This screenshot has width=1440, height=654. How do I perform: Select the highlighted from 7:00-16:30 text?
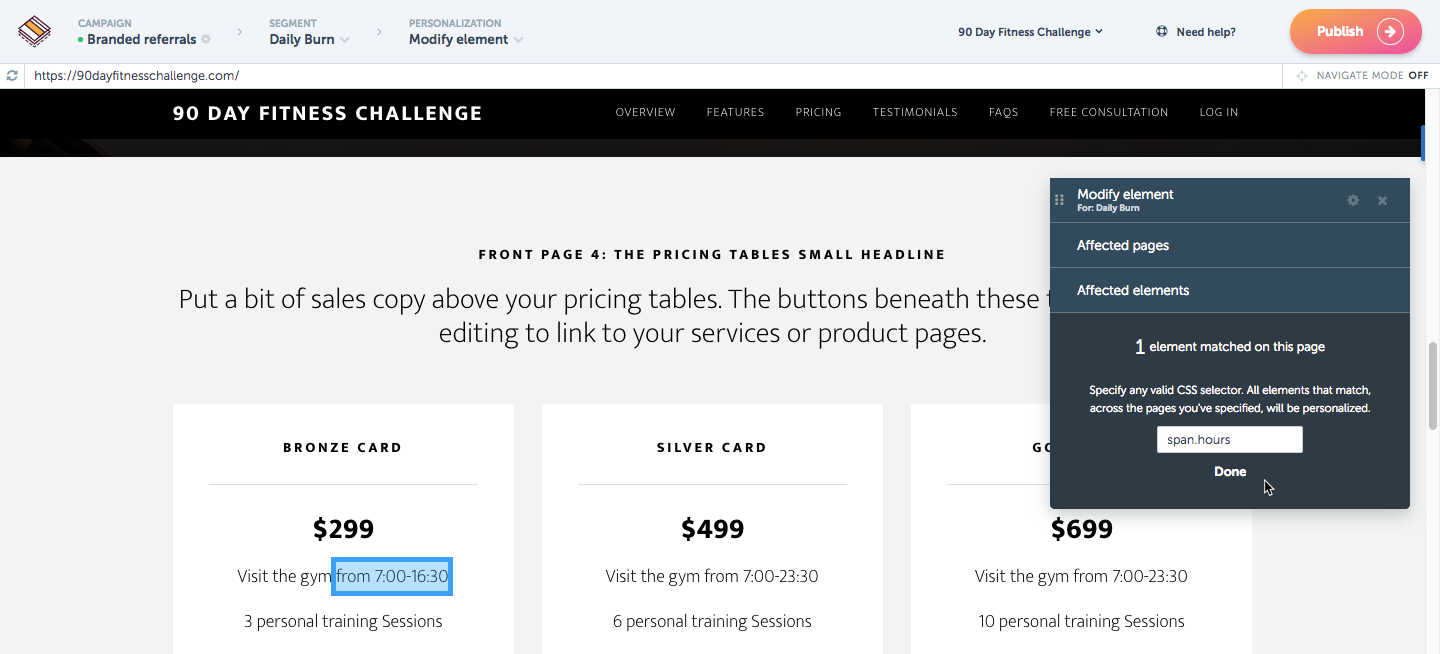[x=392, y=576]
